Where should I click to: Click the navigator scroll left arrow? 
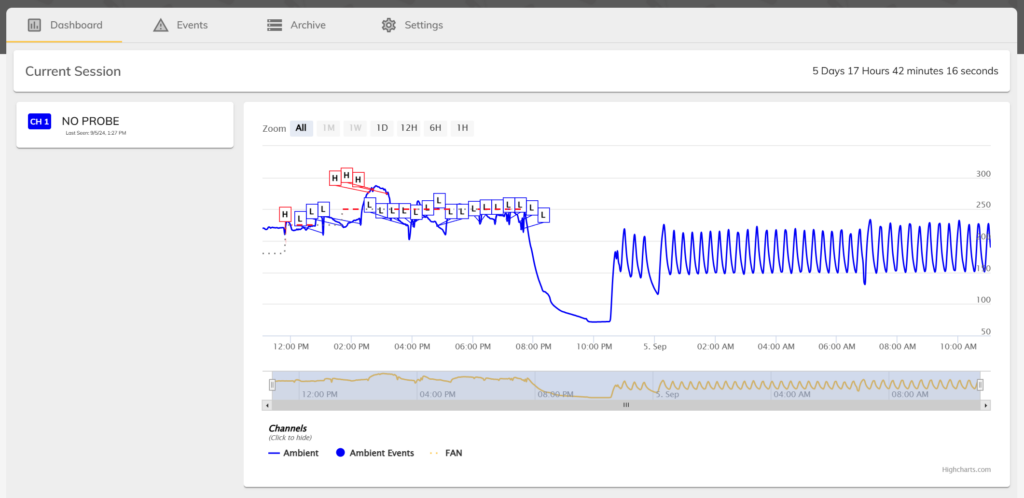coord(266,405)
